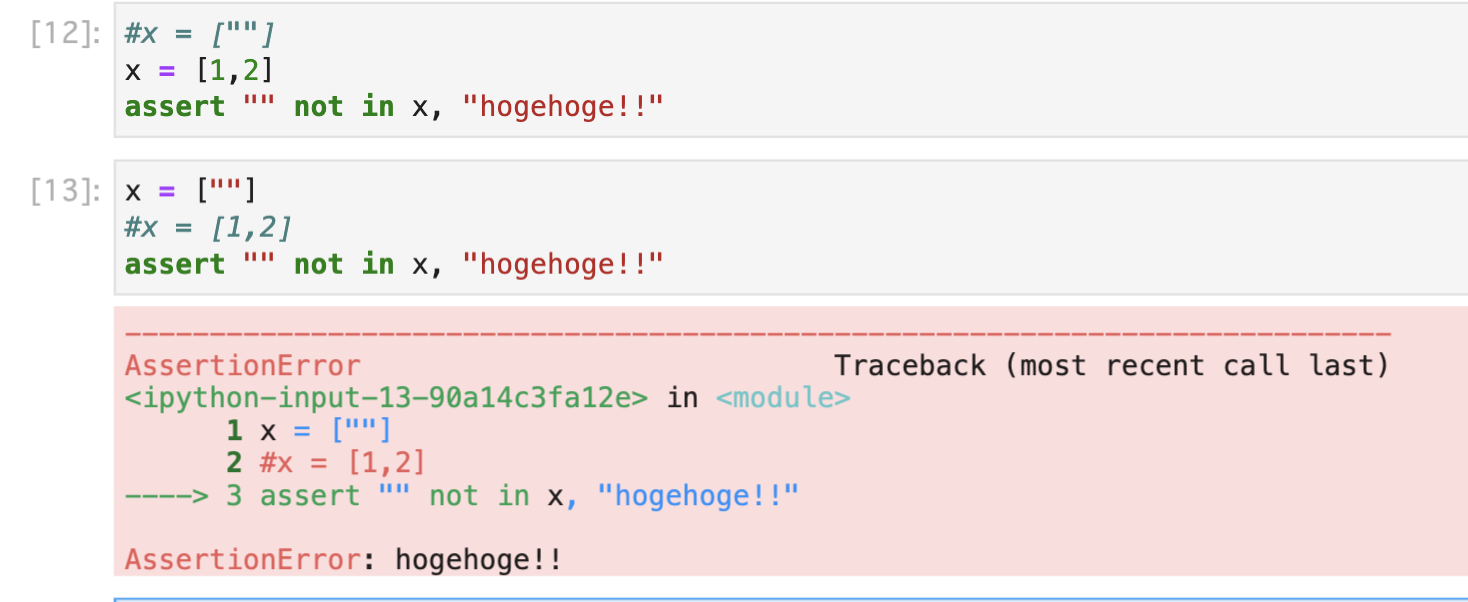Screen dimensions: 1468x602
Task: Click the dashed separator line in error output
Action: pyautogui.click(x=758, y=334)
